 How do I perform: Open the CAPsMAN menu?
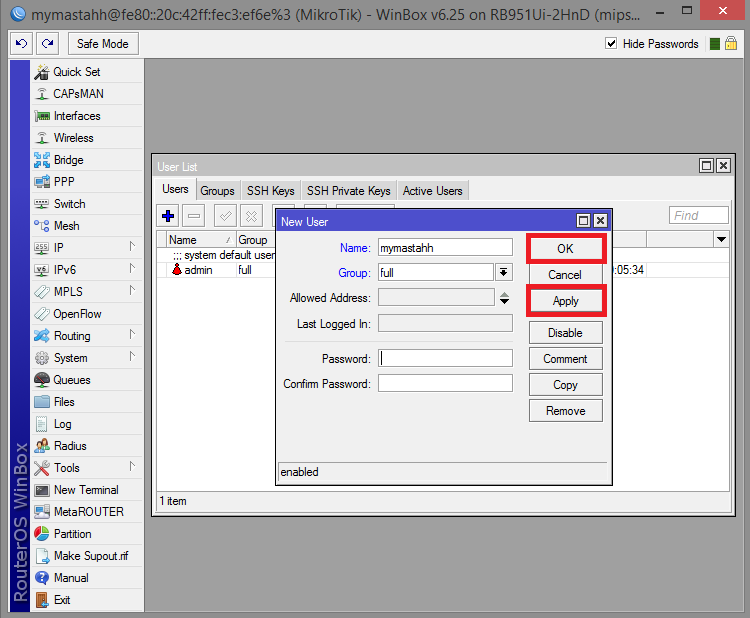88,94
